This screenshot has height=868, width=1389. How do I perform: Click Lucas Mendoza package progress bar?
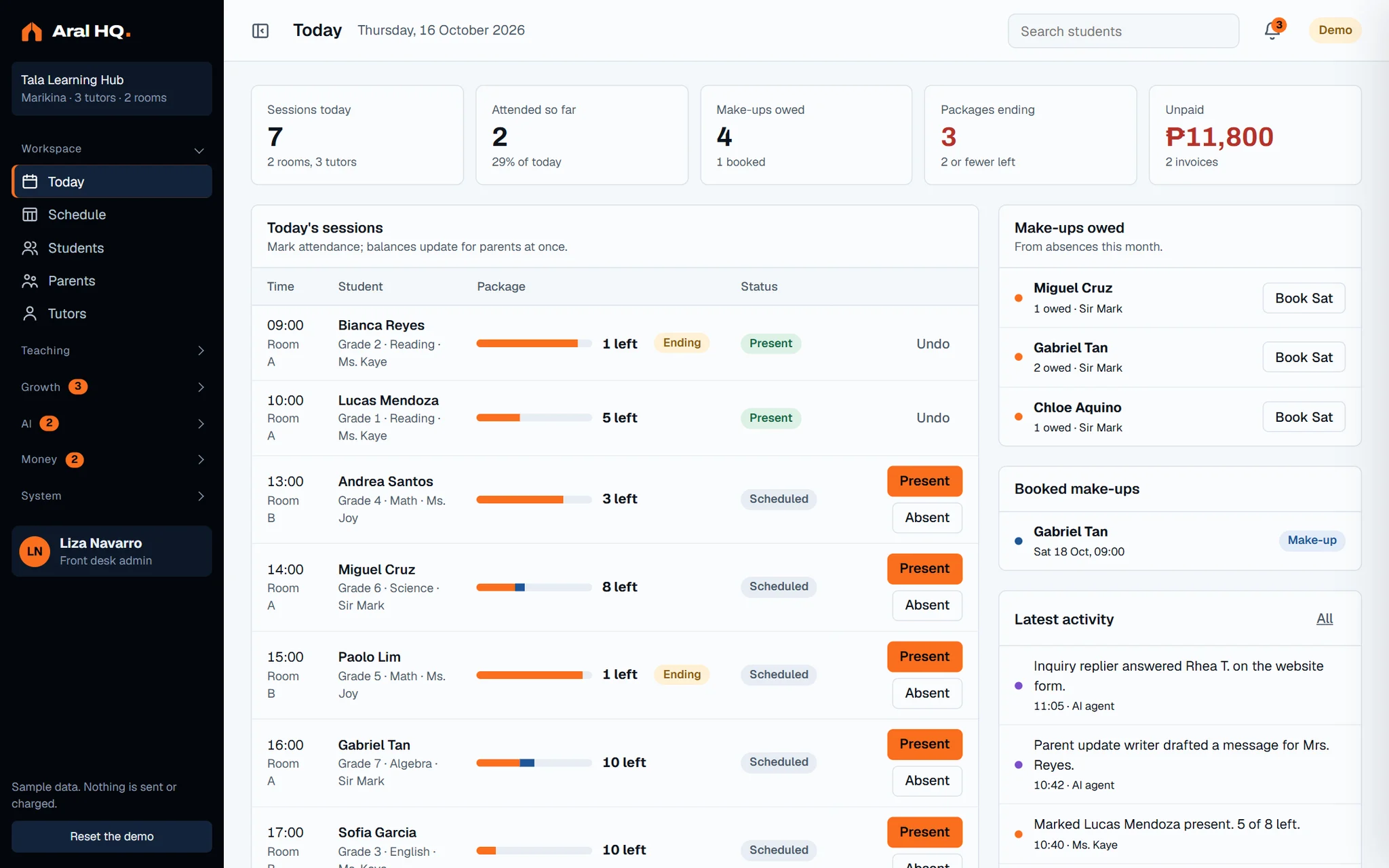[x=534, y=418]
